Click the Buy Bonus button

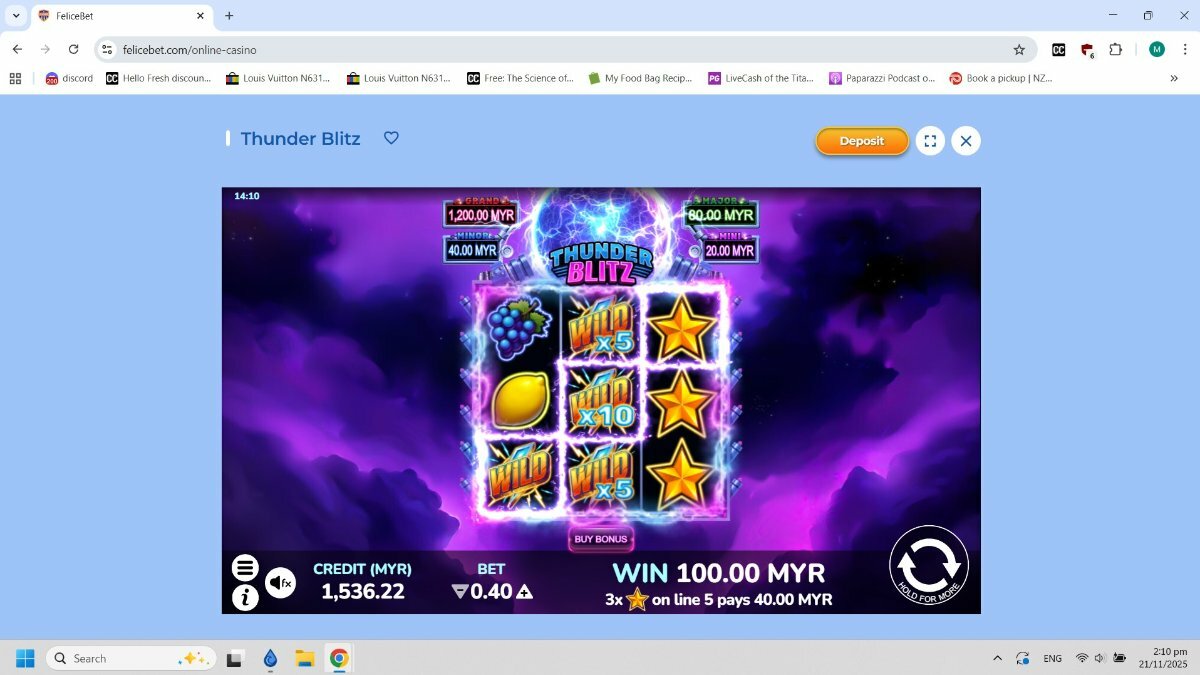[600, 539]
